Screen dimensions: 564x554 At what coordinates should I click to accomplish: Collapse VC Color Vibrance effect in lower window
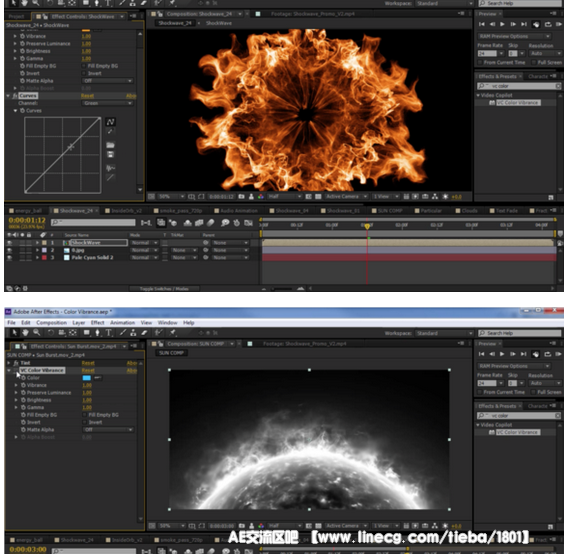click(9, 370)
